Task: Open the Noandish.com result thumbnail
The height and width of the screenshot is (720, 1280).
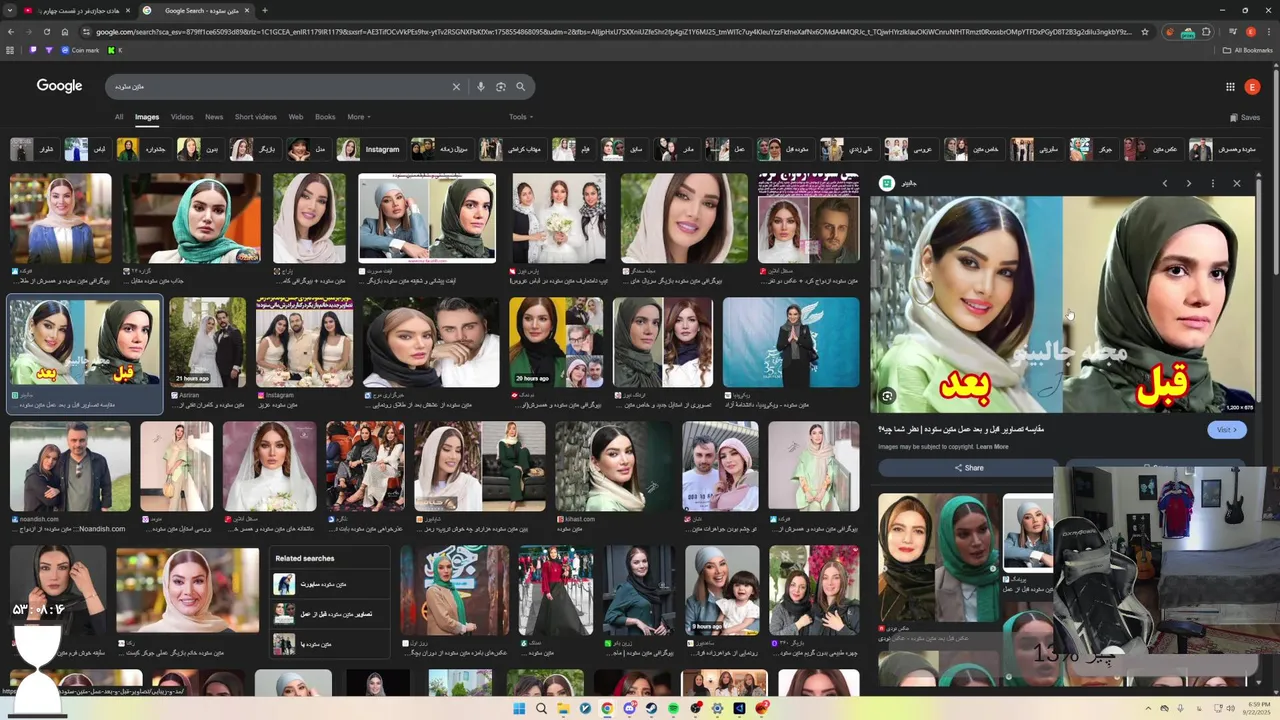Action: pos(70,467)
